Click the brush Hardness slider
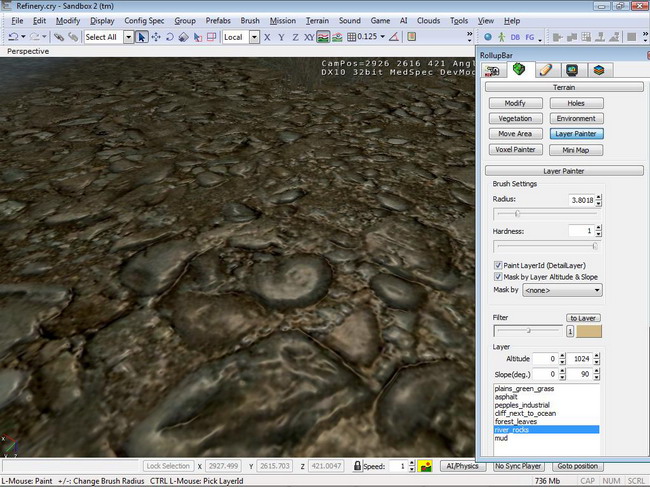This screenshot has width=650, height=487. point(546,246)
